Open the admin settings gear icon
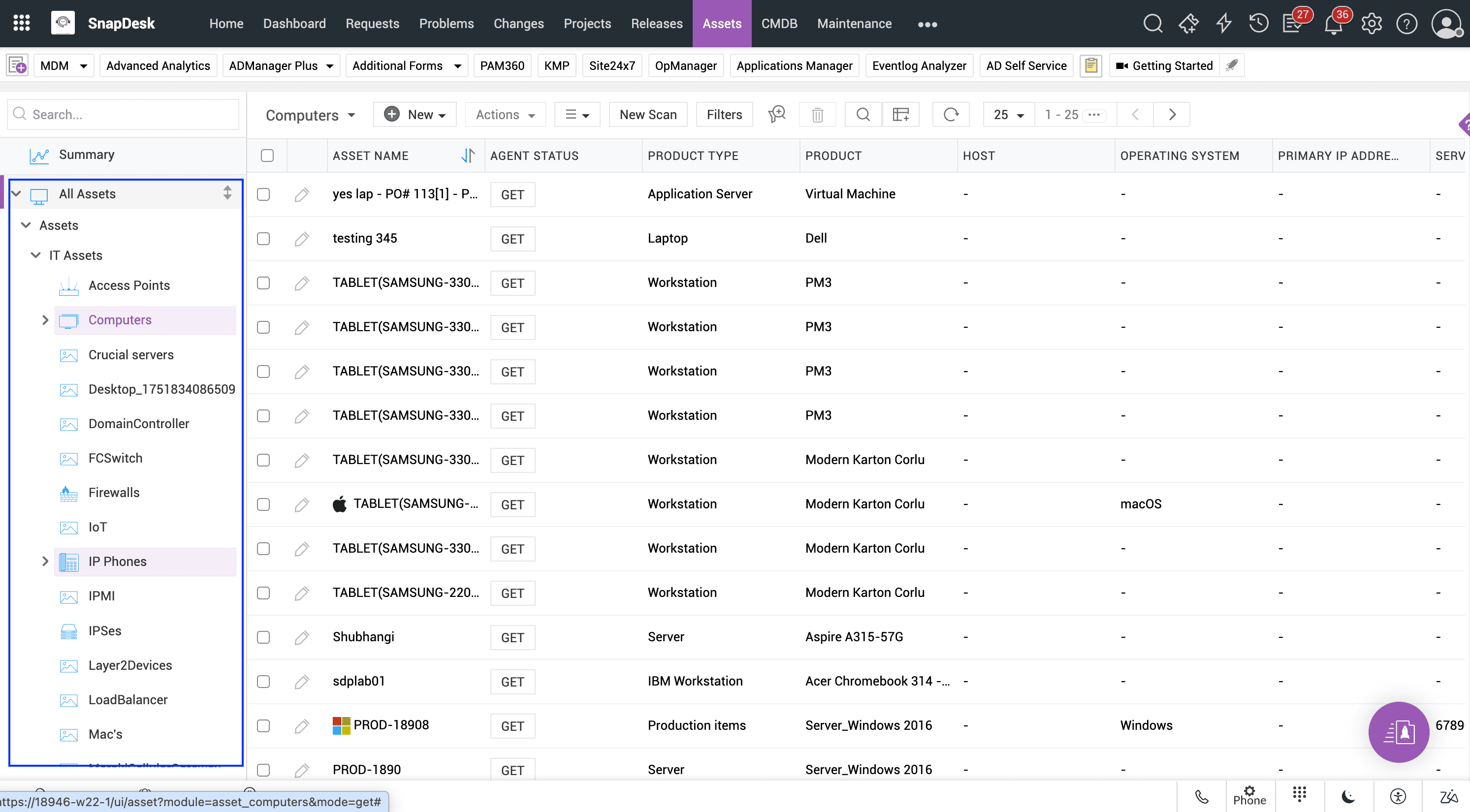 1371,24
